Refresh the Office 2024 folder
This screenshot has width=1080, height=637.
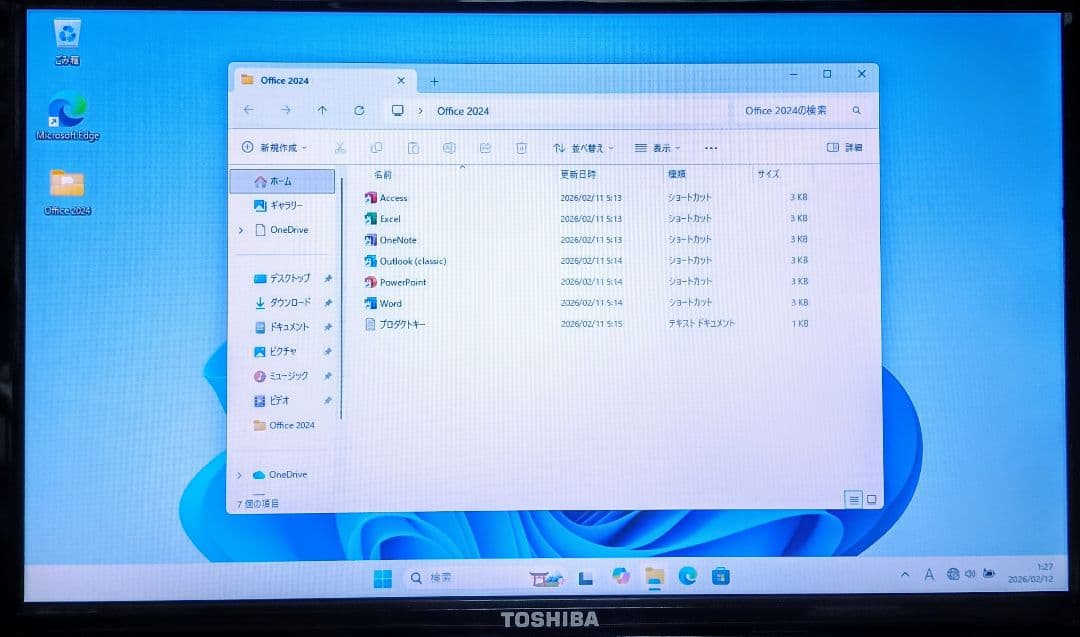click(359, 110)
